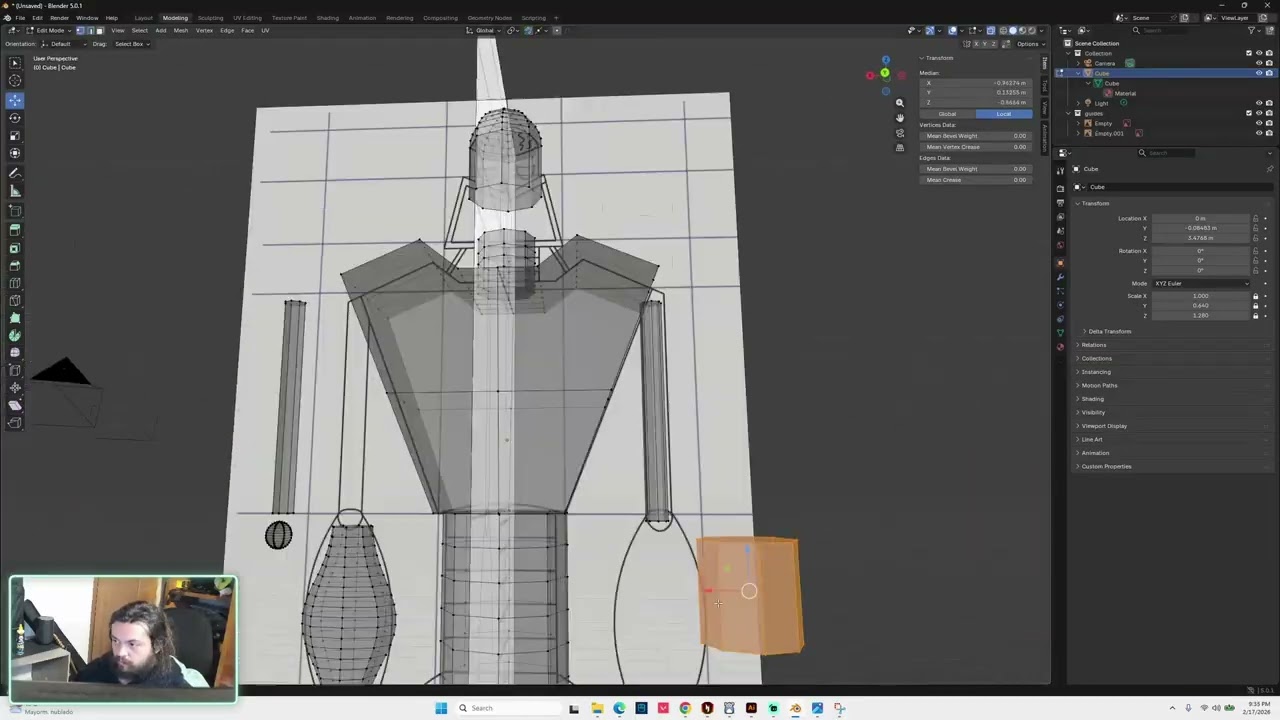Select the Loop Cut tool
This screenshot has width=1280, height=720.
(x=15, y=283)
